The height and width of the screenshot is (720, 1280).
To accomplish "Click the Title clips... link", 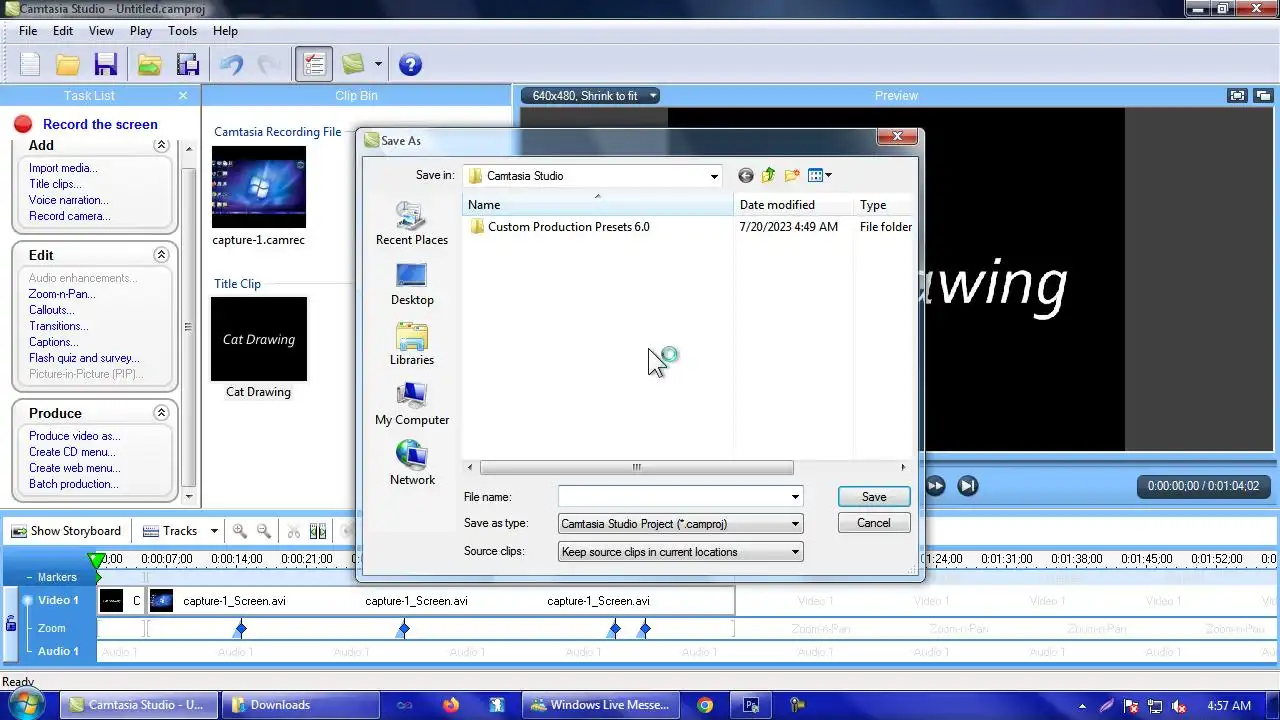I will coord(55,184).
